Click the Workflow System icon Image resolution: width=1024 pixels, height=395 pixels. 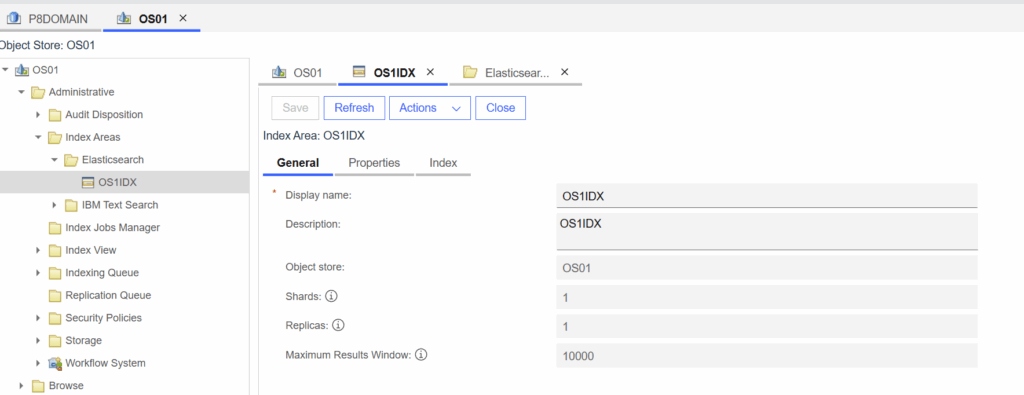55,363
